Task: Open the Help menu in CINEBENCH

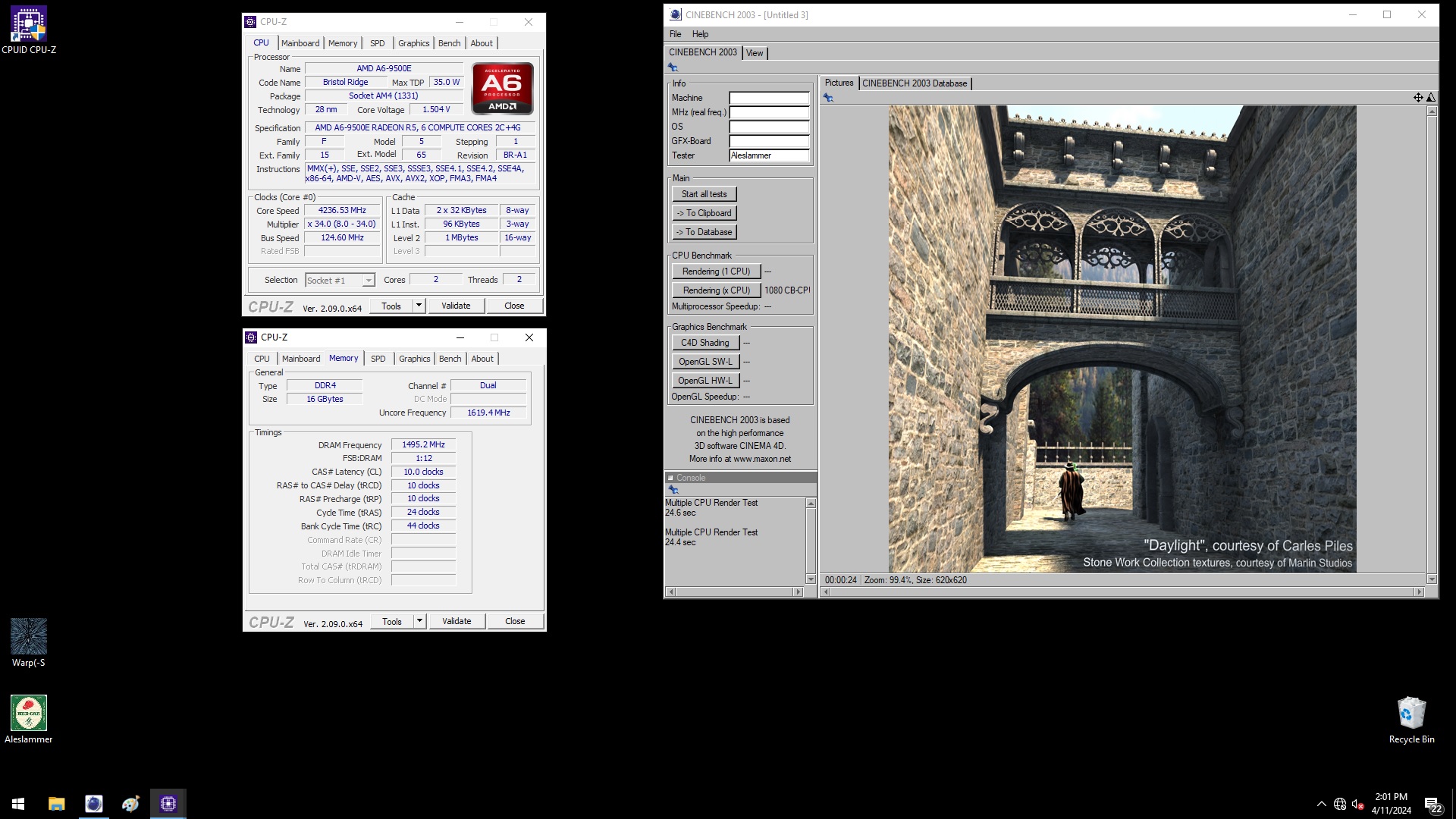Action: [x=700, y=34]
